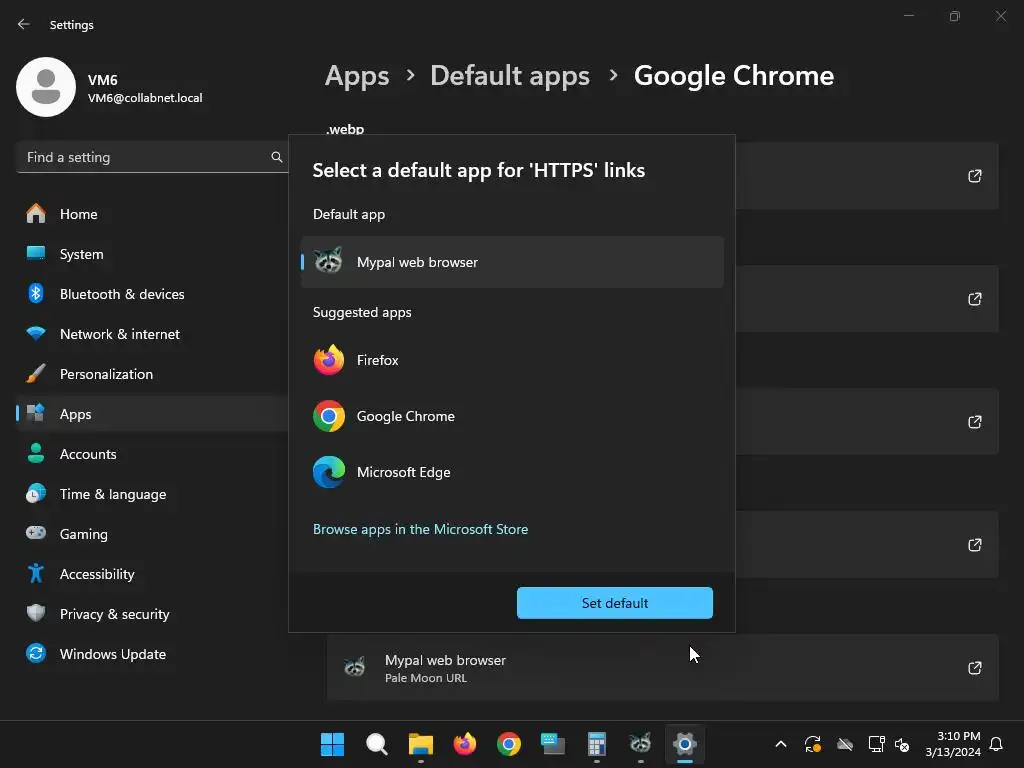Open Network & internet settings
Screen dimensions: 1024x768
coord(152,334)
